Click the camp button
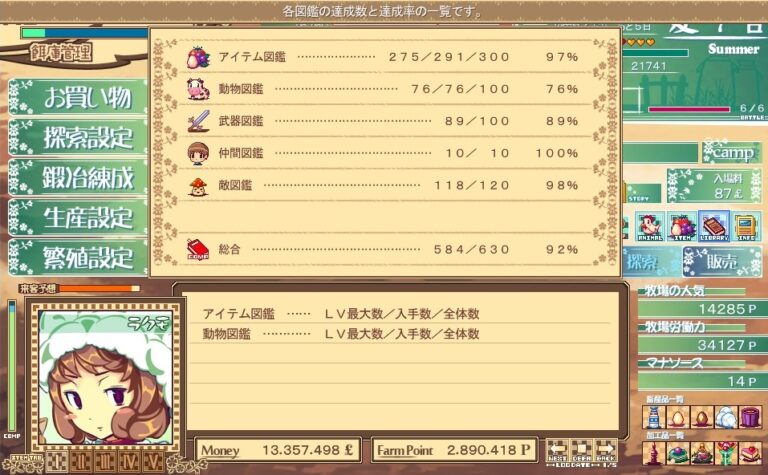This screenshot has width=768, height=475. tap(732, 153)
